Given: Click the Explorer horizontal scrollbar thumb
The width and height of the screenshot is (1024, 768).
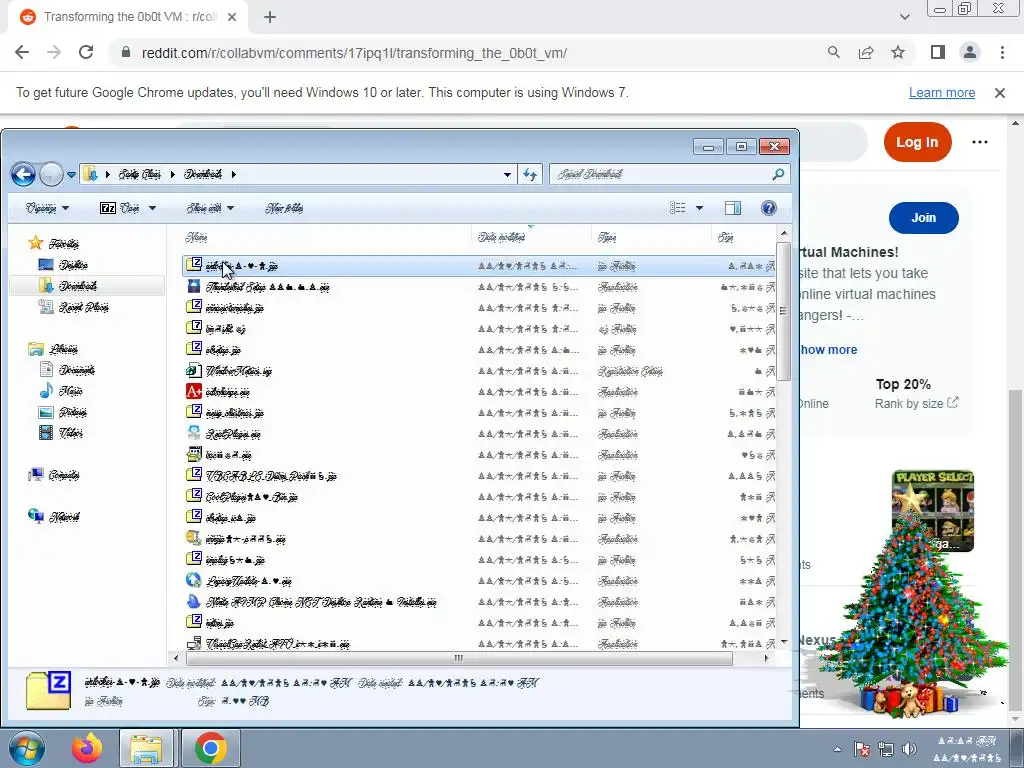Looking at the screenshot, I should [458, 658].
